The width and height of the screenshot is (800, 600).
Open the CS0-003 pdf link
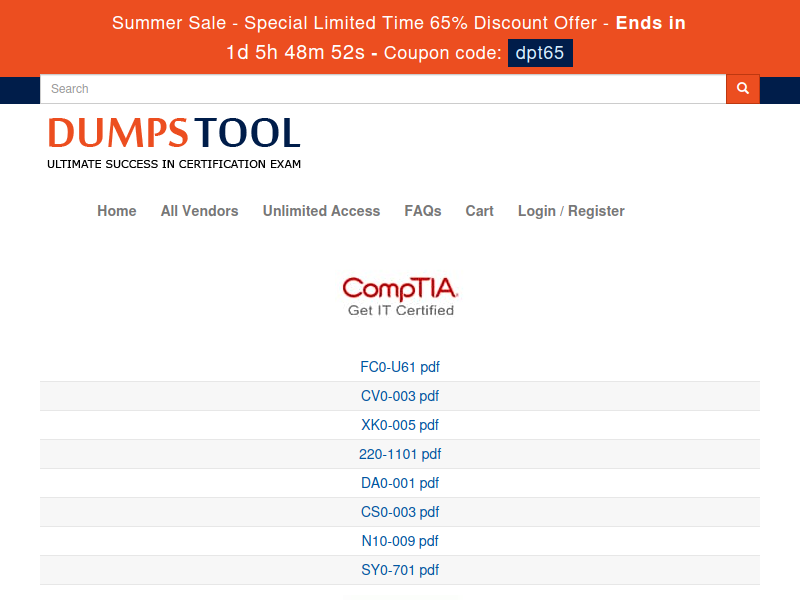click(x=400, y=512)
